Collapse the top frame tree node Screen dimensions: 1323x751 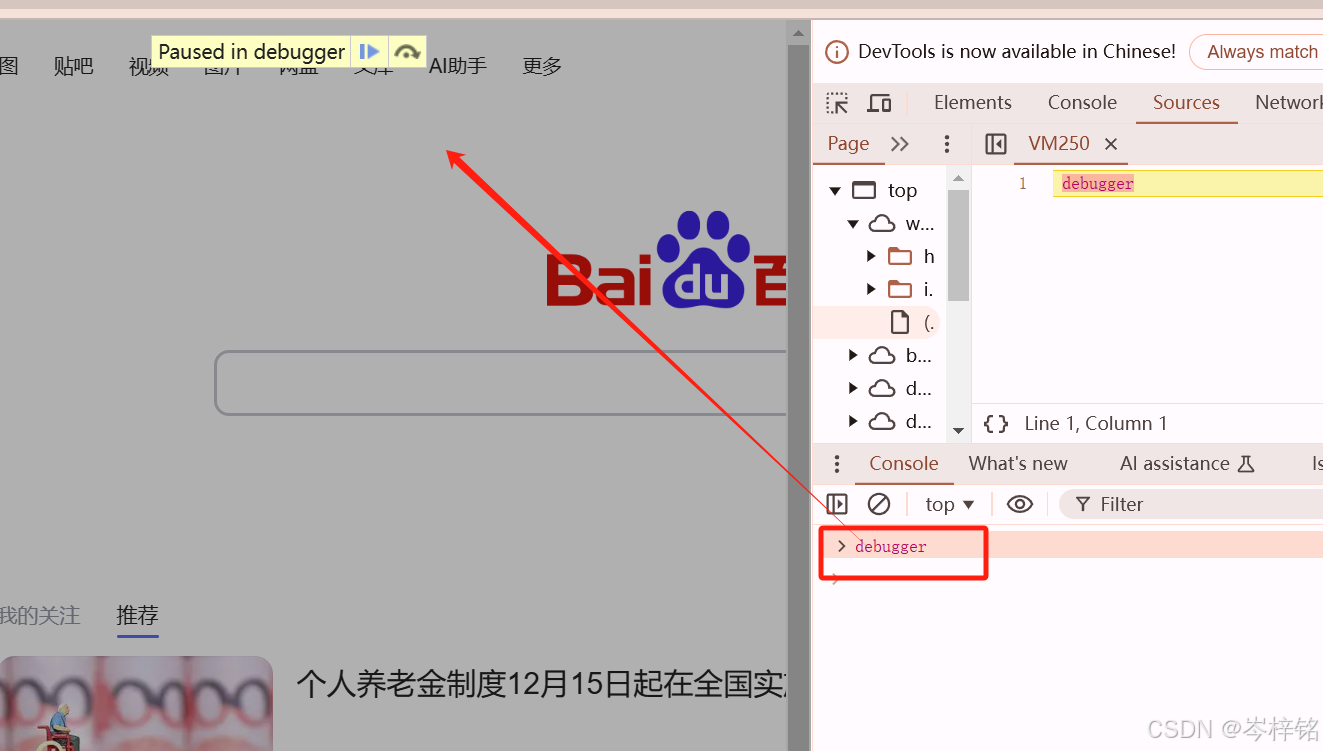click(x=835, y=190)
